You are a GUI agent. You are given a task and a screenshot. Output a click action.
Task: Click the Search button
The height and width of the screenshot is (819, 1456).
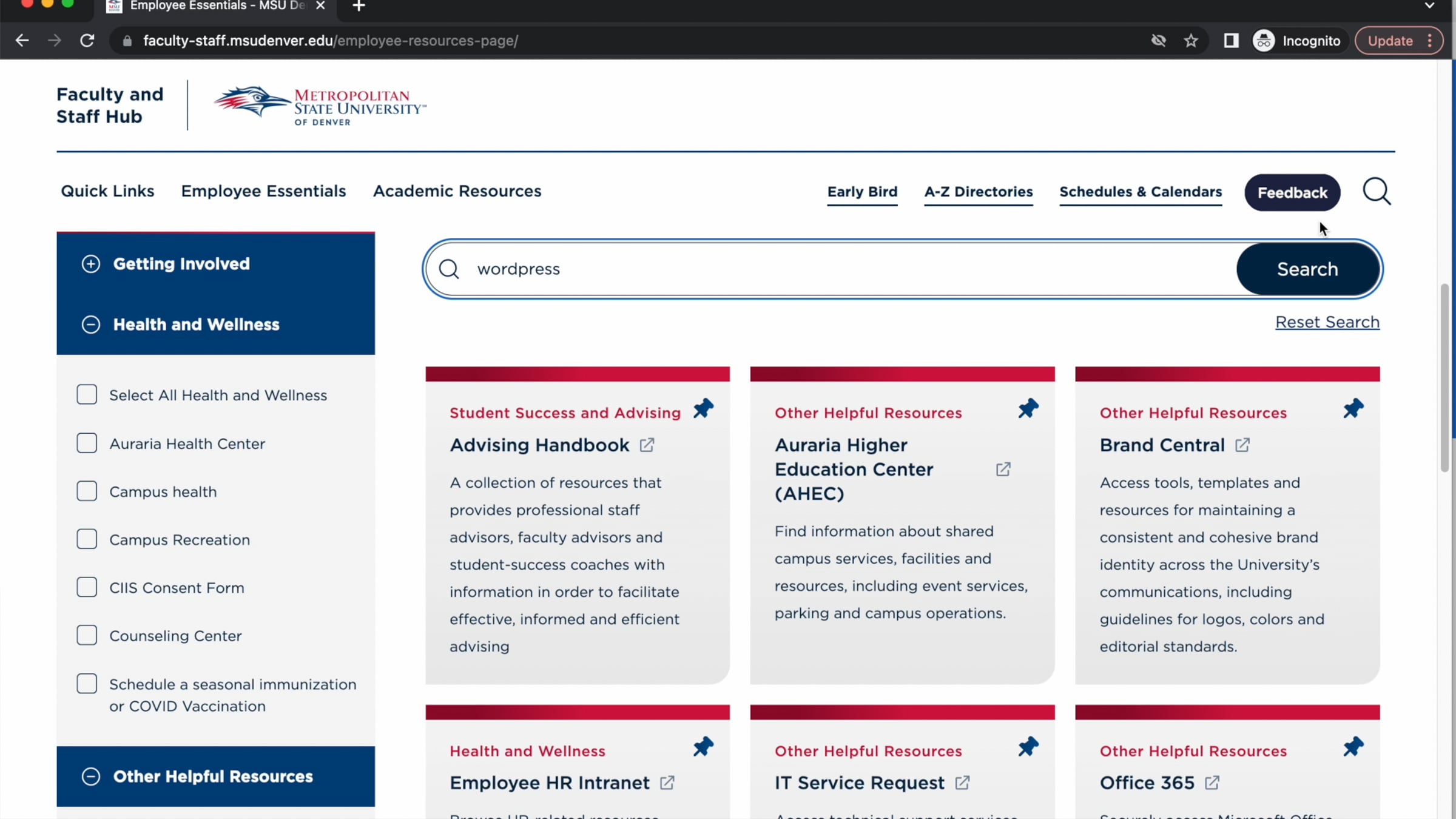pos(1307,269)
